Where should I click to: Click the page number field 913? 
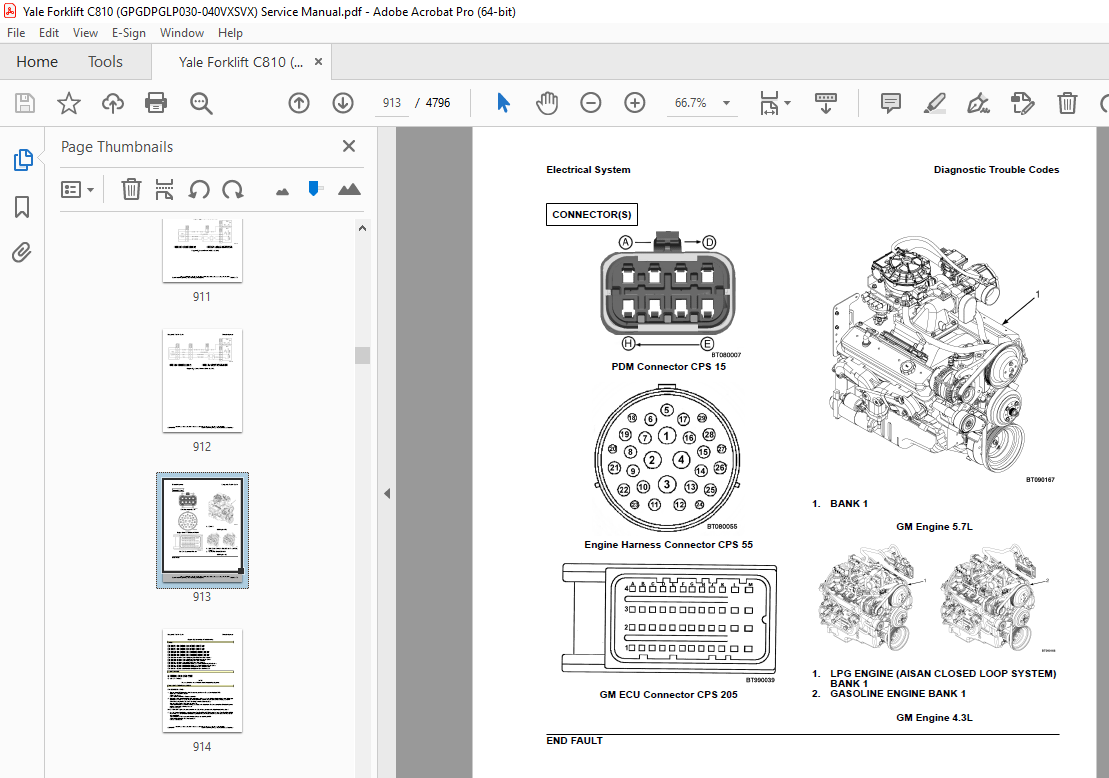[392, 103]
